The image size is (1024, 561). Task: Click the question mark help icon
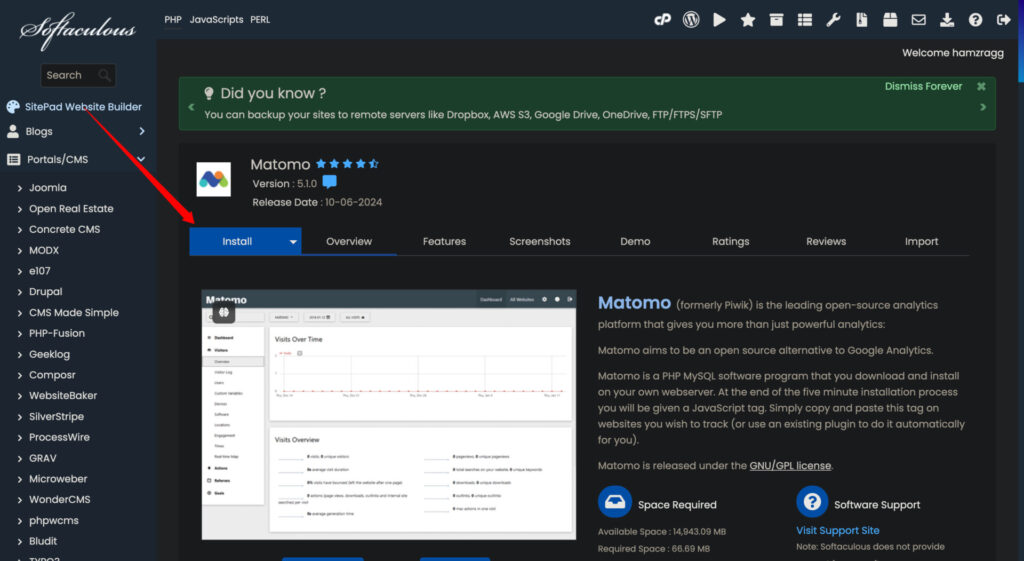pyautogui.click(x=975, y=20)
